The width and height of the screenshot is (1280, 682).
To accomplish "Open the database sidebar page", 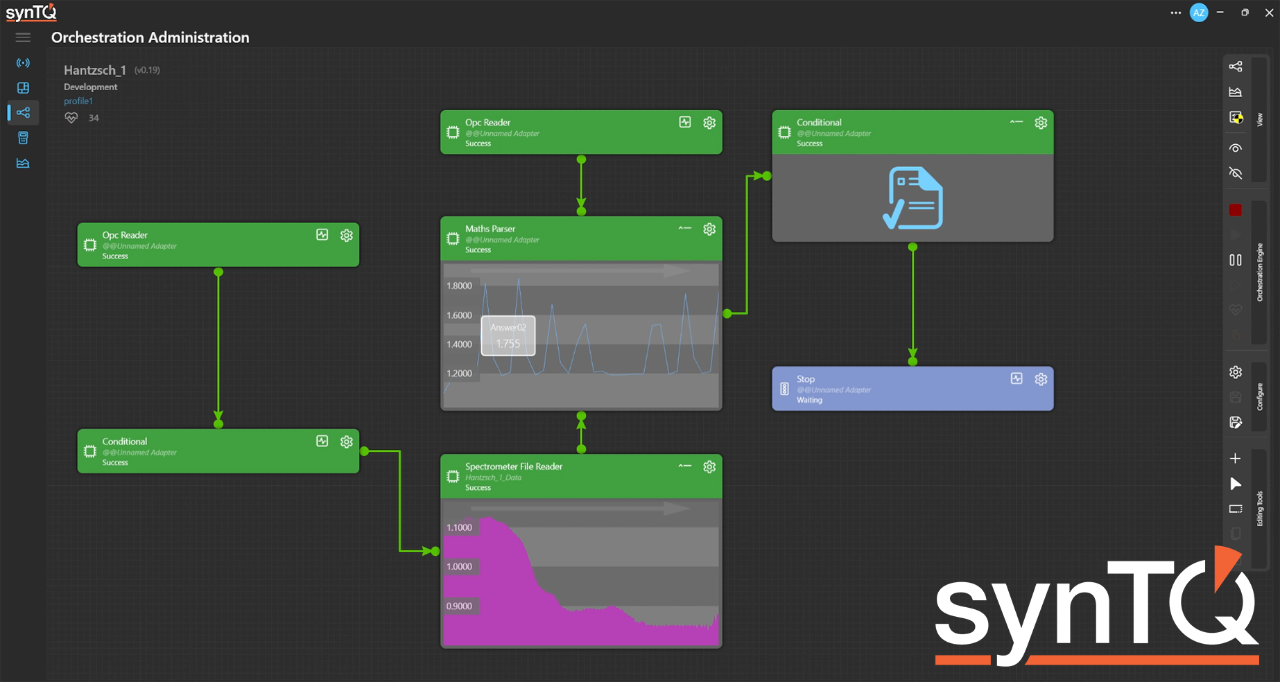I will coord(23,138).
